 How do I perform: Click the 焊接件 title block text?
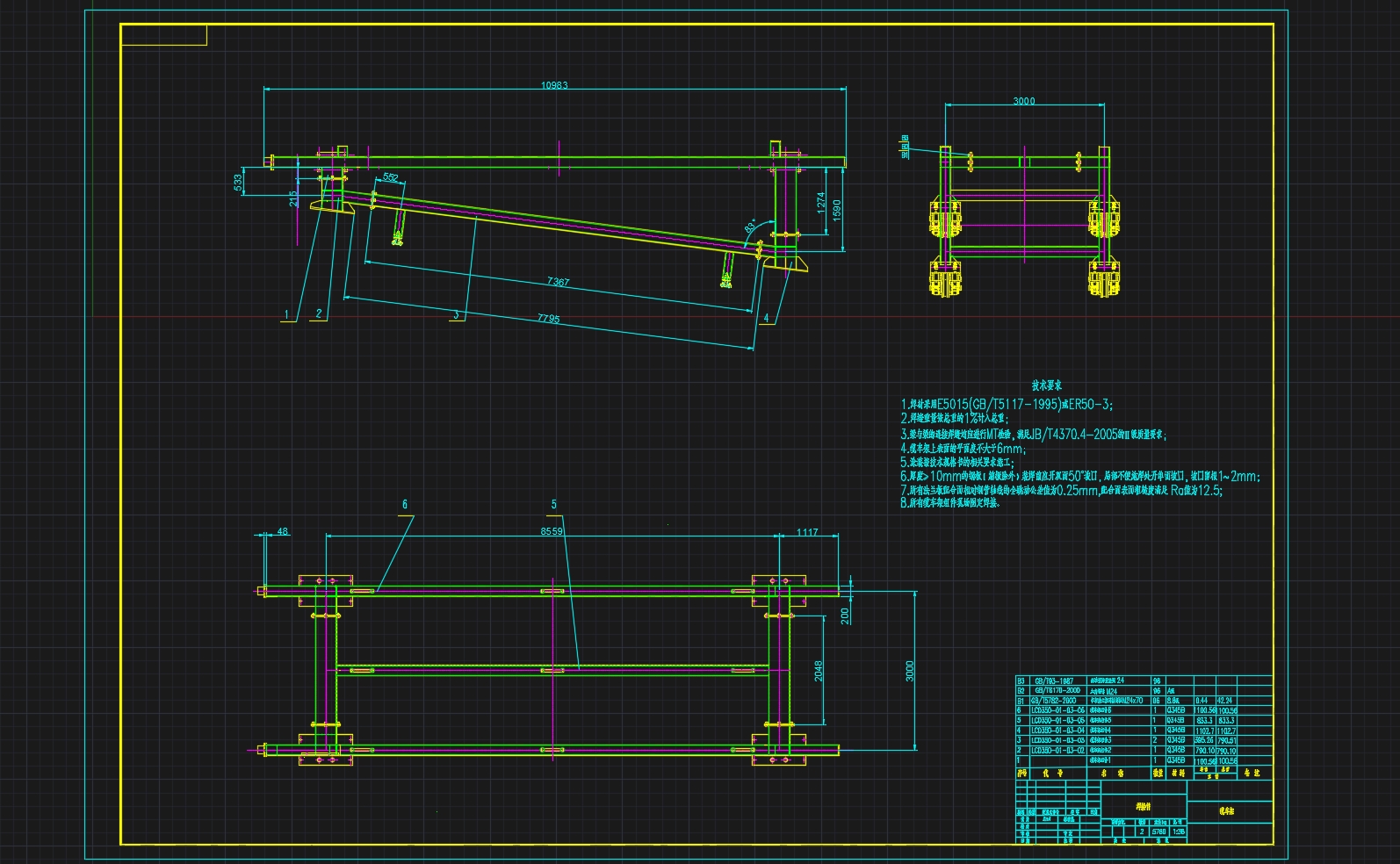[x=1144, y=806]
